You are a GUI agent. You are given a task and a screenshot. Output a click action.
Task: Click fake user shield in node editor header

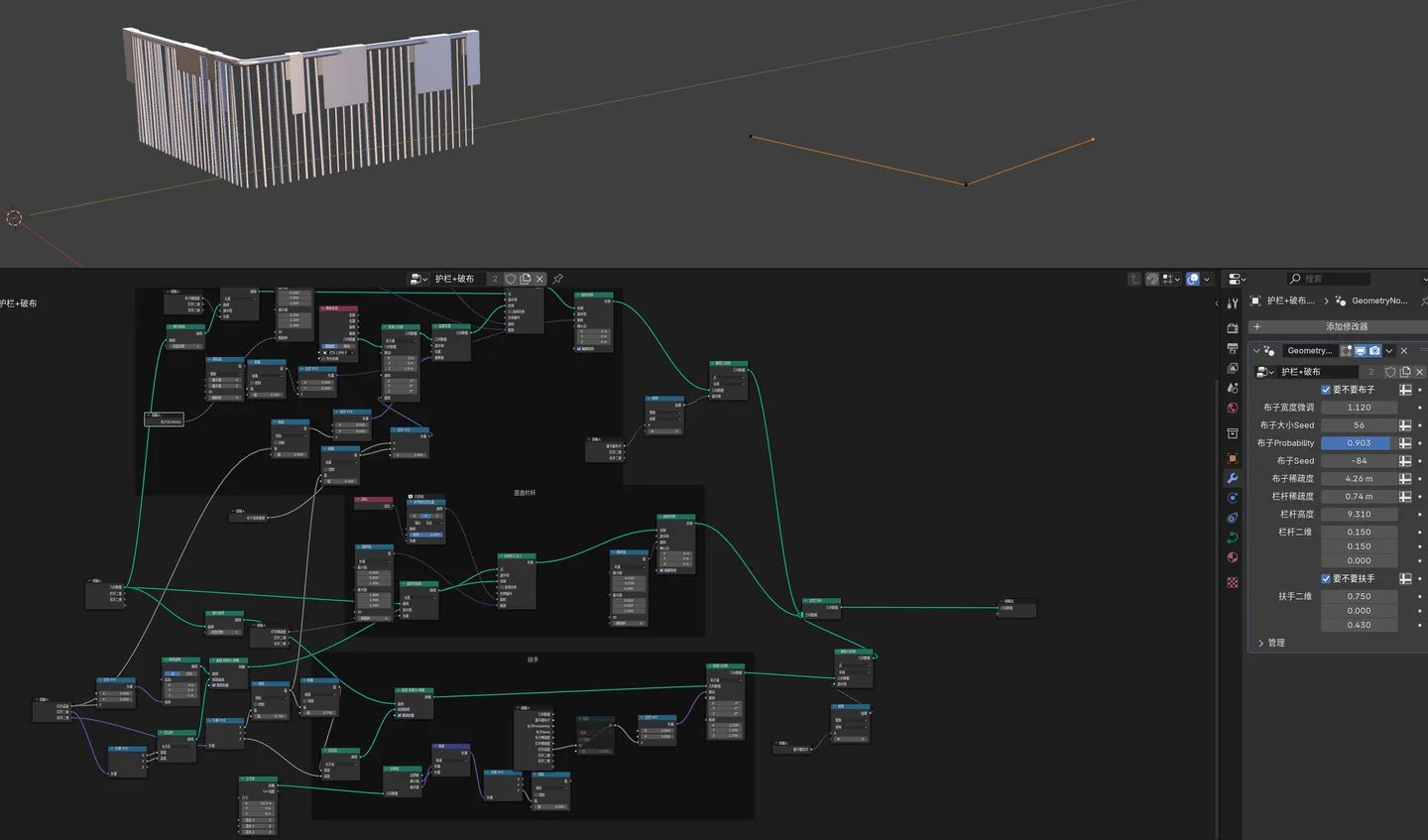click(511, 279)
